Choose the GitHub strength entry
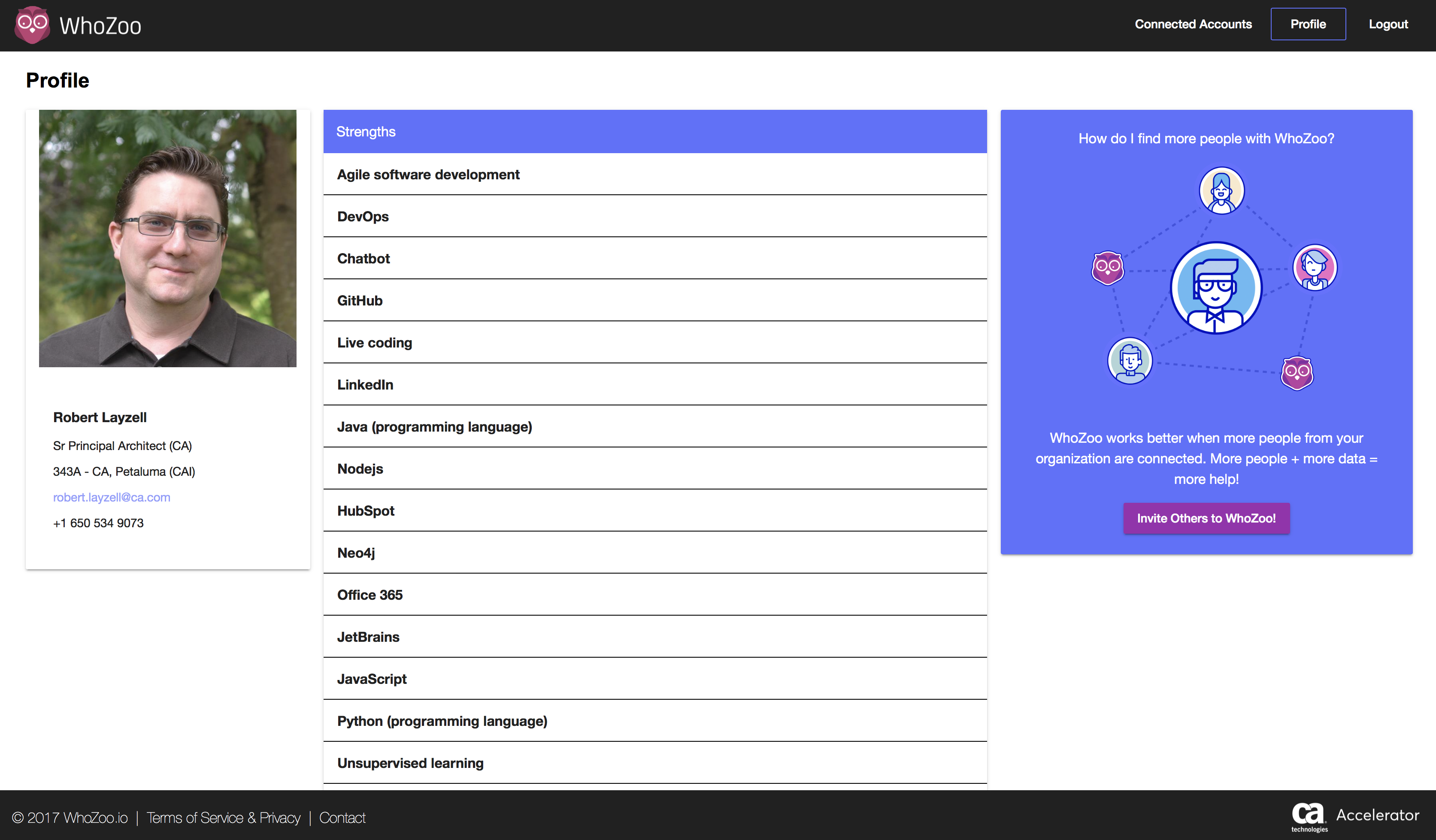 pos(655,301)
